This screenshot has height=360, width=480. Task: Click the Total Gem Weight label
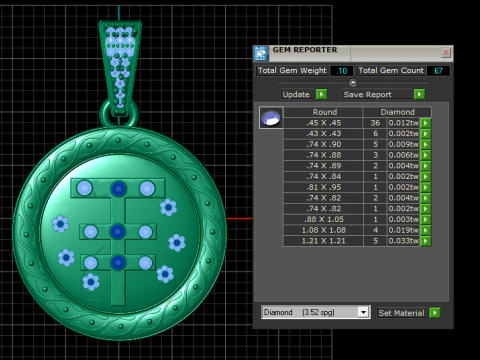coord(292,71)
